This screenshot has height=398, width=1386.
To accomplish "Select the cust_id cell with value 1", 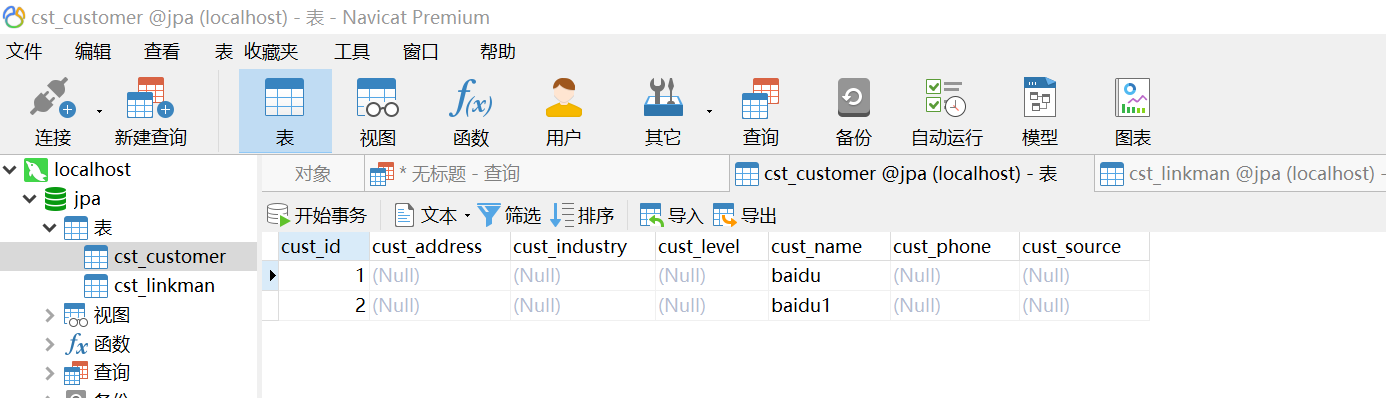I will [x=324, y=275].
